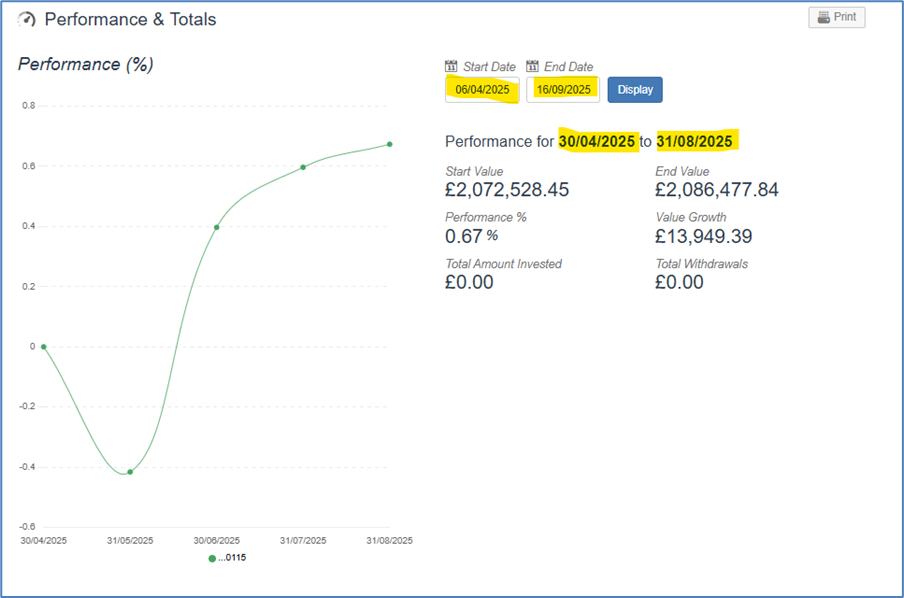Click the Value Growth figure £13,949.39
Viewport: 904px width, 598px height.
click(704, 236)
